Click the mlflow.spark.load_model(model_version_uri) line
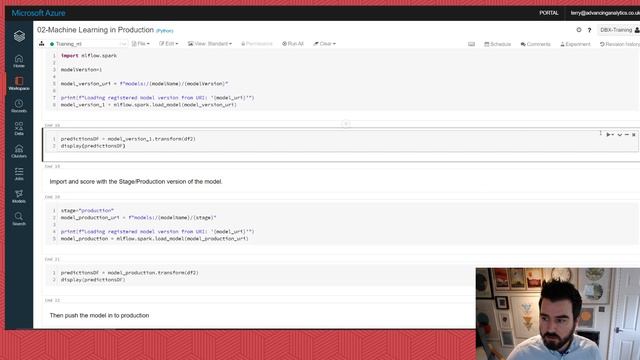The width and height of the screenshot is (640, 360). (149, 104)
